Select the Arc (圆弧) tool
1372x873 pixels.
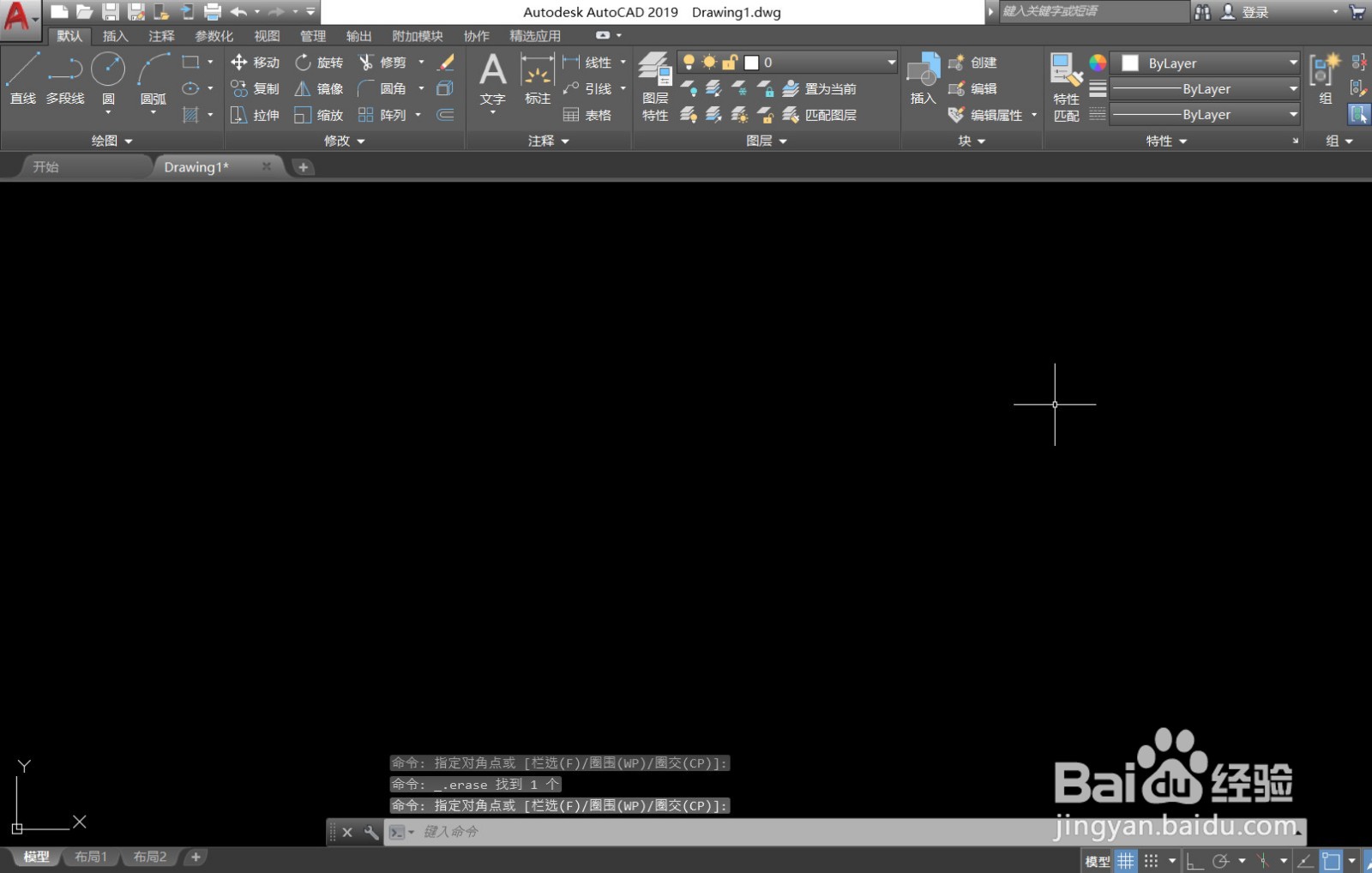pos(153,79)
